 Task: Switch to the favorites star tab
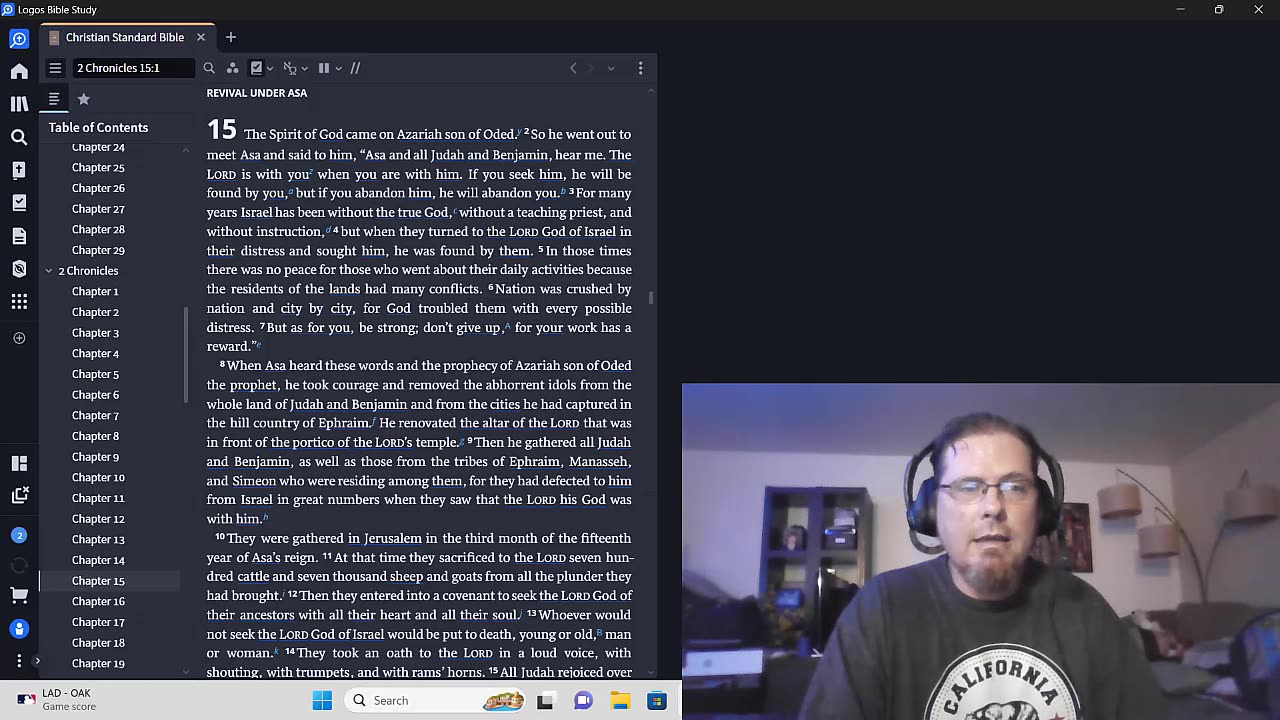coord(84,99)
